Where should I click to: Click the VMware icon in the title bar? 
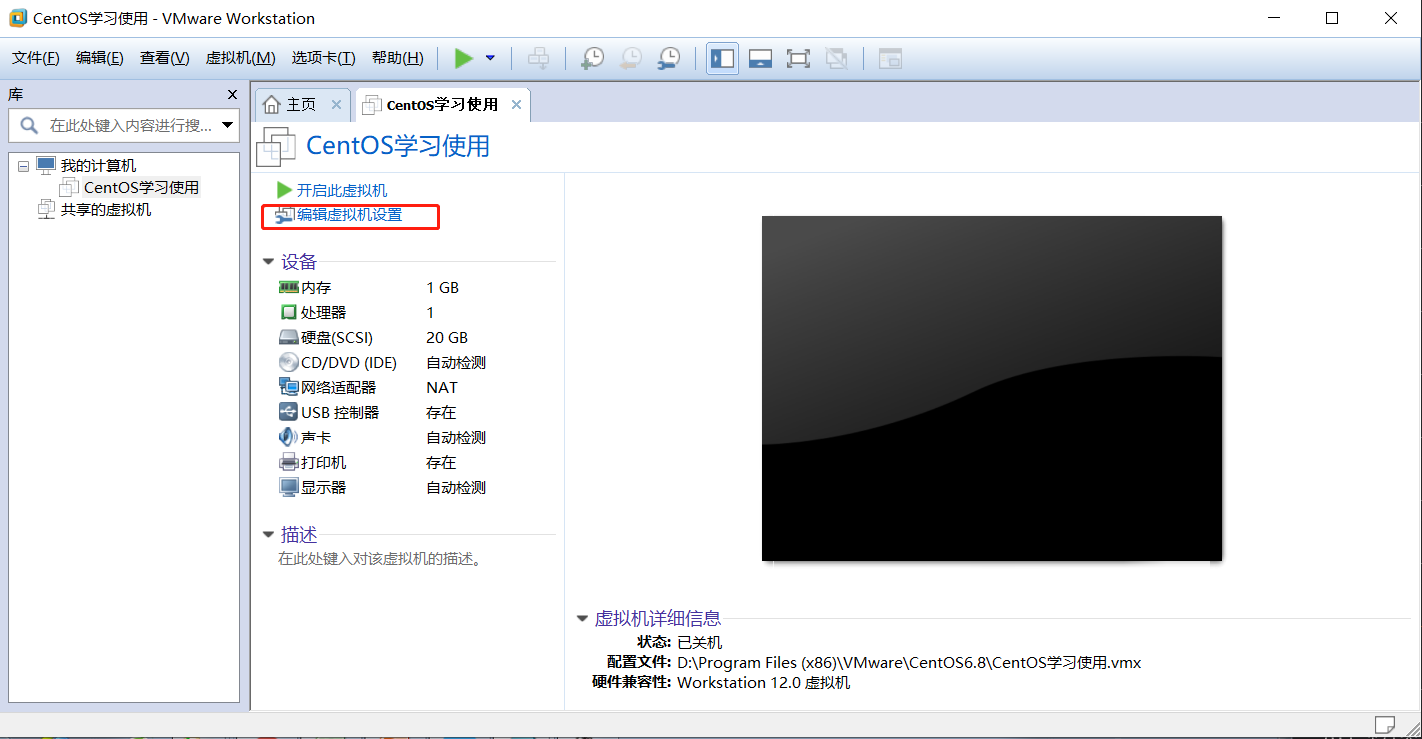(x=17, y=18)
